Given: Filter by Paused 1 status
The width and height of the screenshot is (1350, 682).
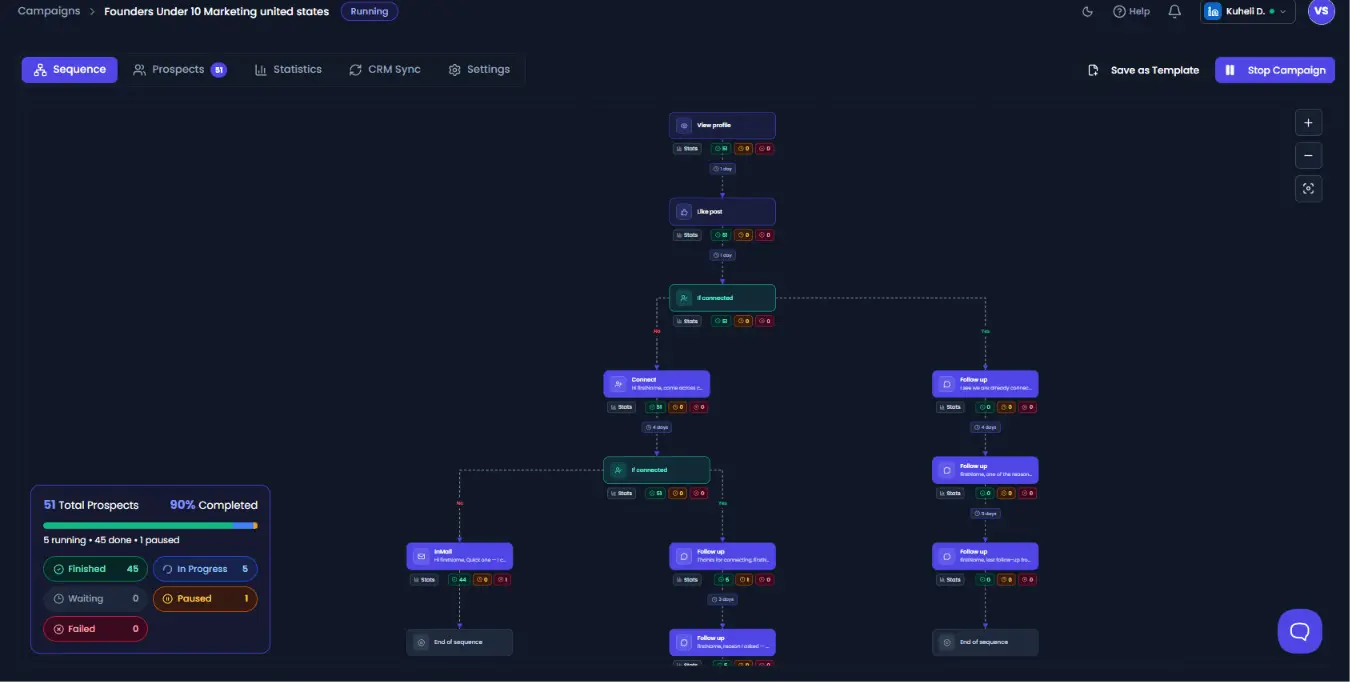Looking at the screenshot, I should (205, 599).
